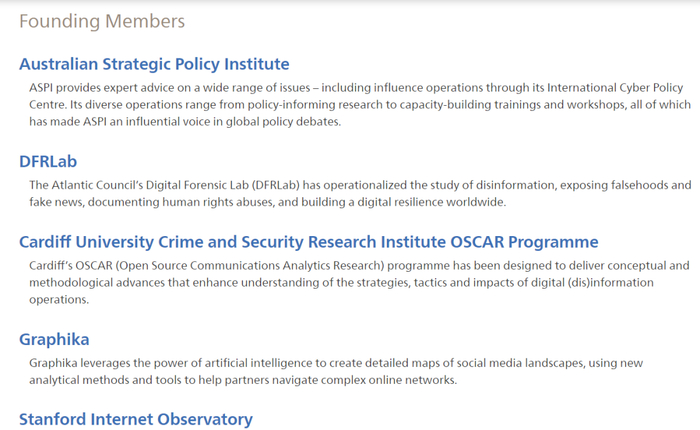Follow the Graphika heading link
The height and width of the screenshot is (430, 700).
click(54, 339)
